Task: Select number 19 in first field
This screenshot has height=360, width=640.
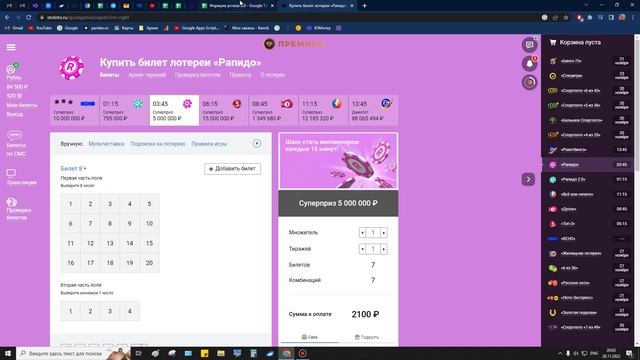Action: pyautogui.click(x=130, y=263)
